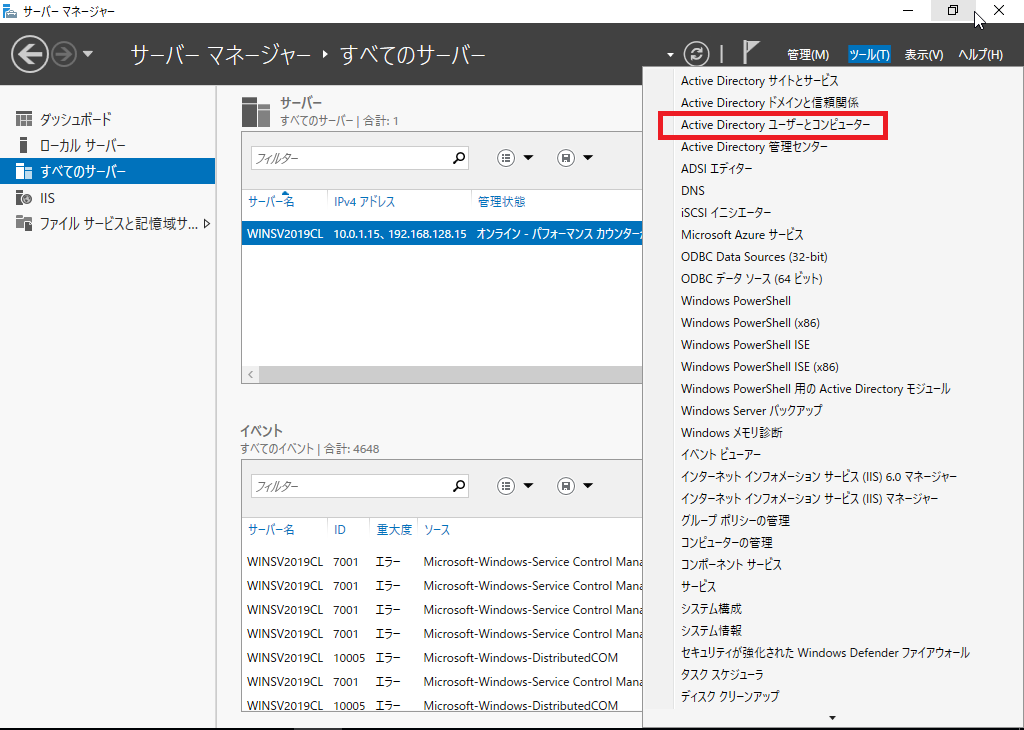Viewport: 1024px width, 730px height.
Task: Select IIS in sidebar
Action: click(x=108, y=198)
